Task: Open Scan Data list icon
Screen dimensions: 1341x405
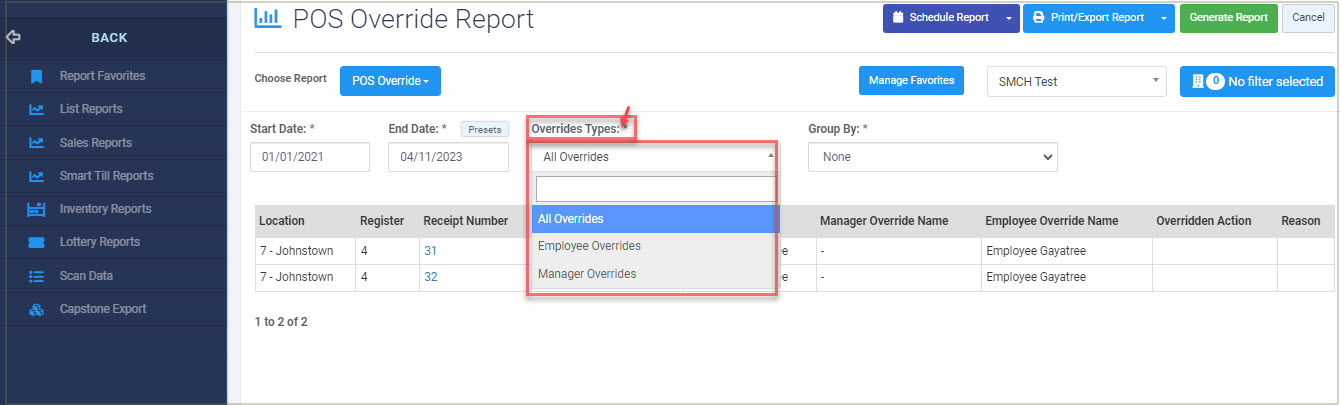Action: pos(36,275)
